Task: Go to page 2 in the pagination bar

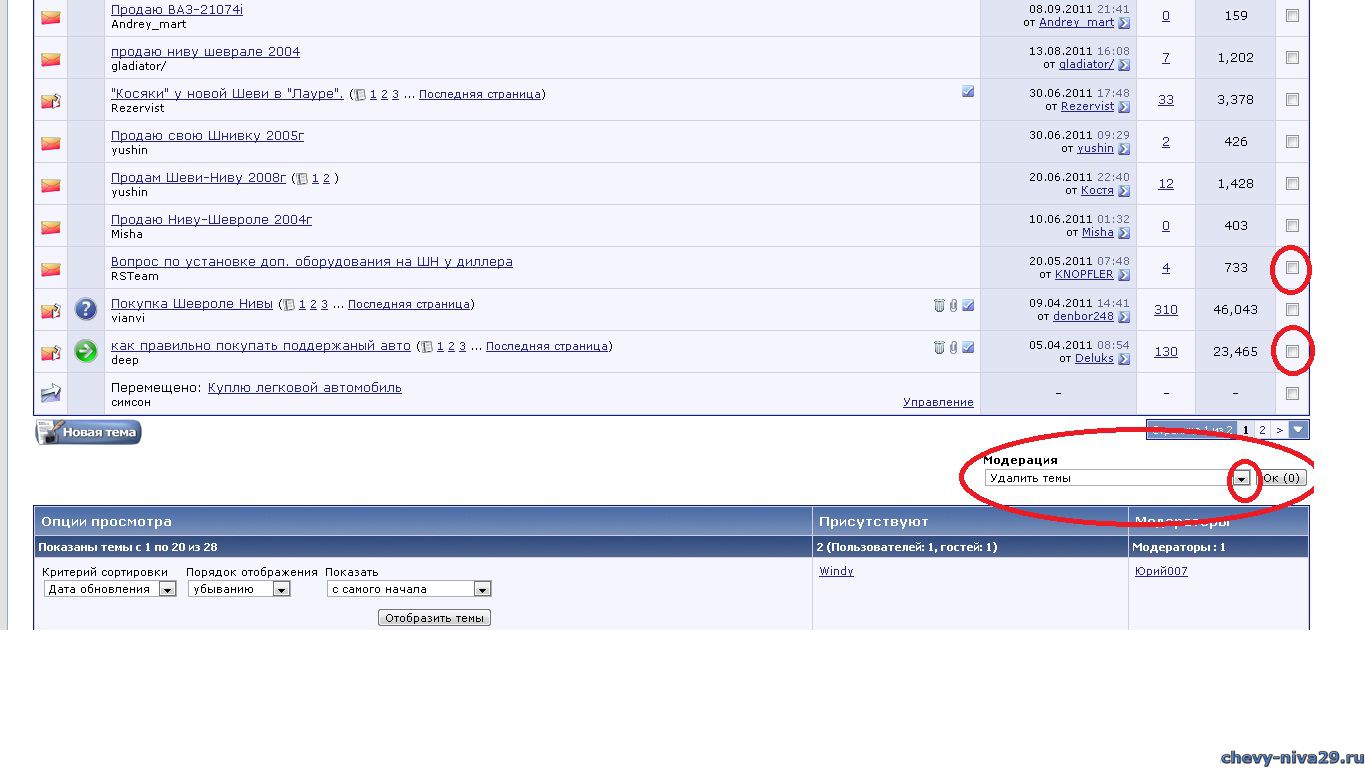Action: 1262,430
